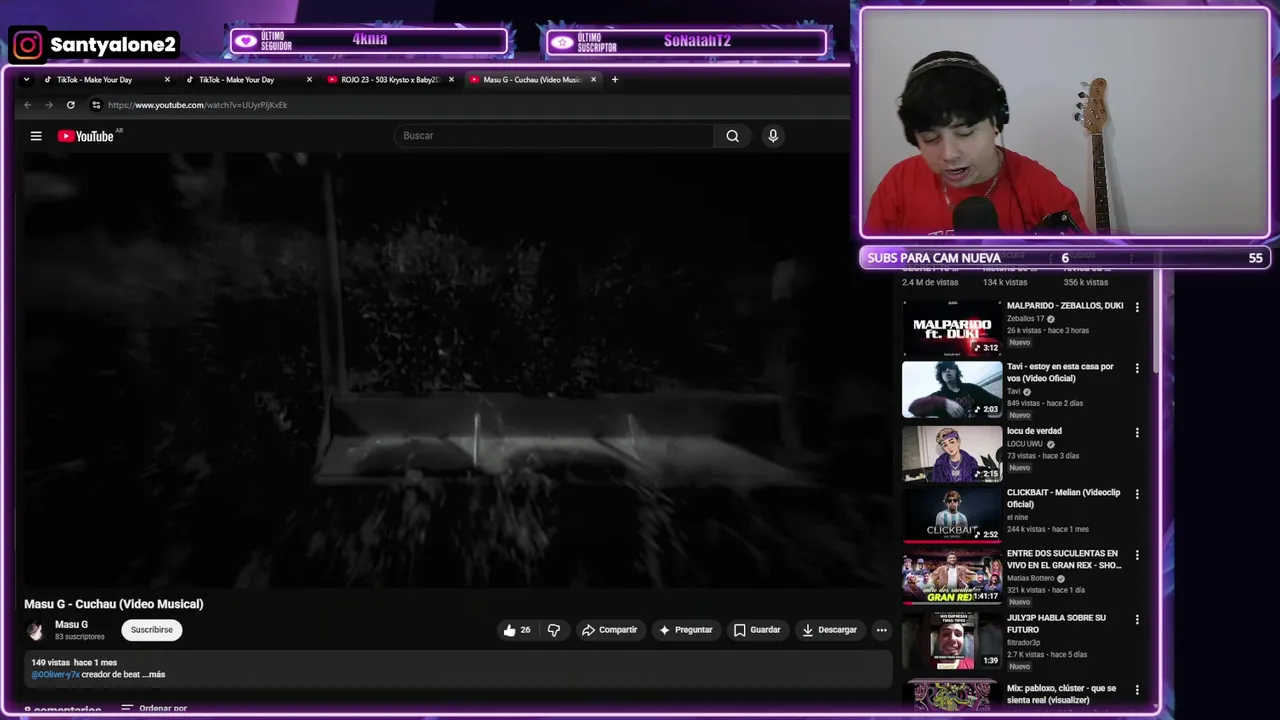Open a new browser tab with plus icon
The height and width of the screenshot is (720, 1280).
[x=615, y=79]
